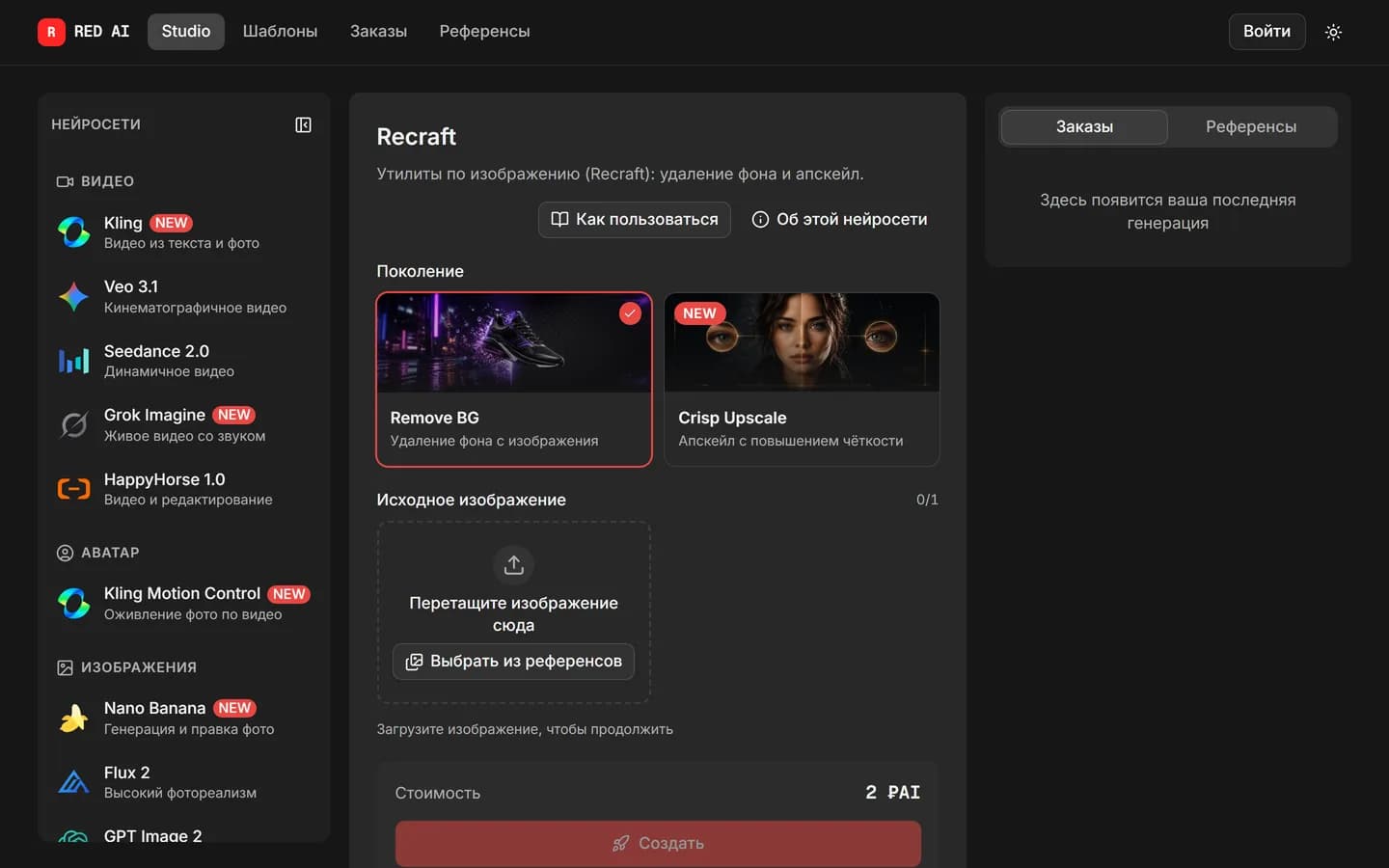Click the 0/1 image counter text
The width and height of the screenshot is (1389, 868).
[927, 500]
